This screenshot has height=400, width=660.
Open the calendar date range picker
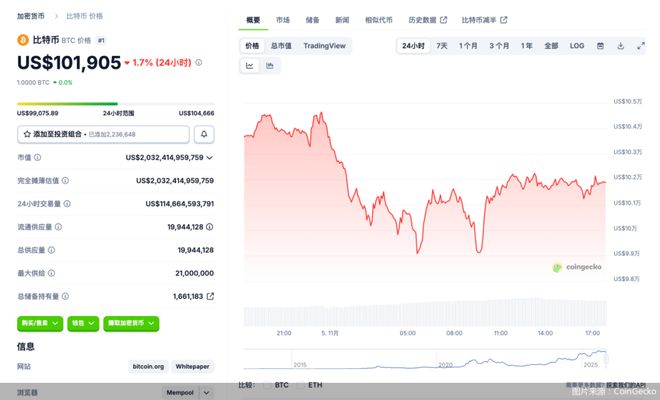(600, 46)
